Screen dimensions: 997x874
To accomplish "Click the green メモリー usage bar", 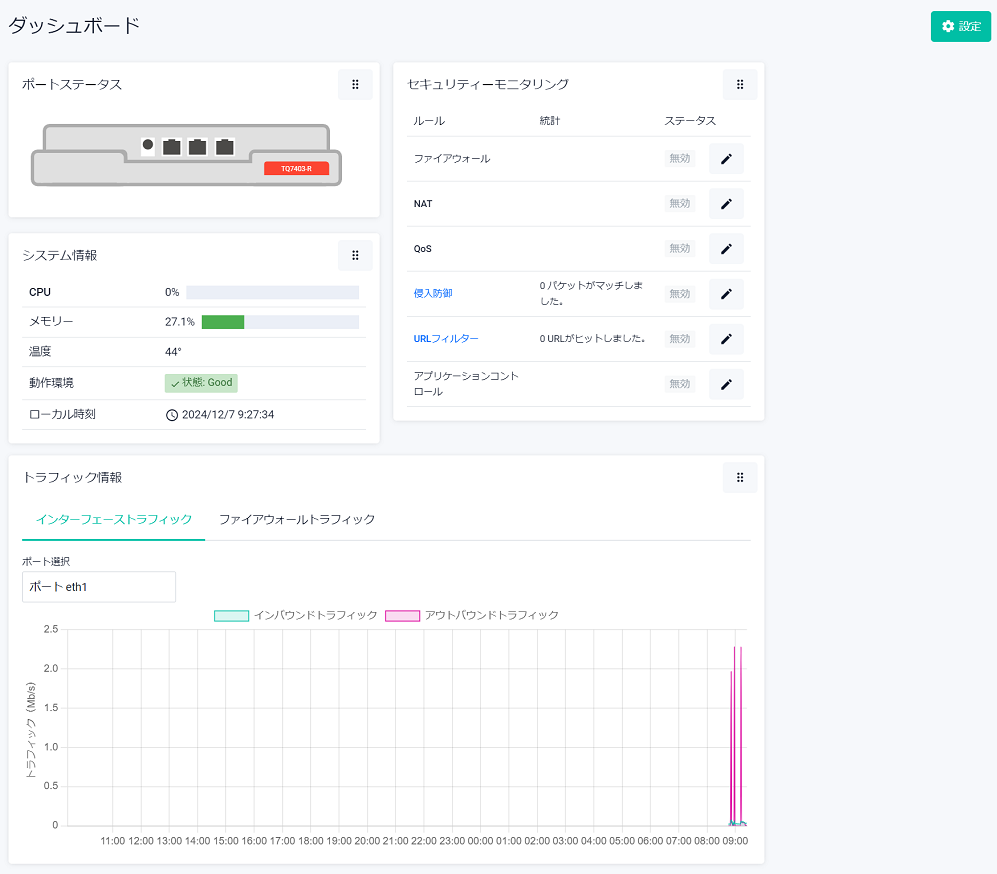I will point(223,322).
